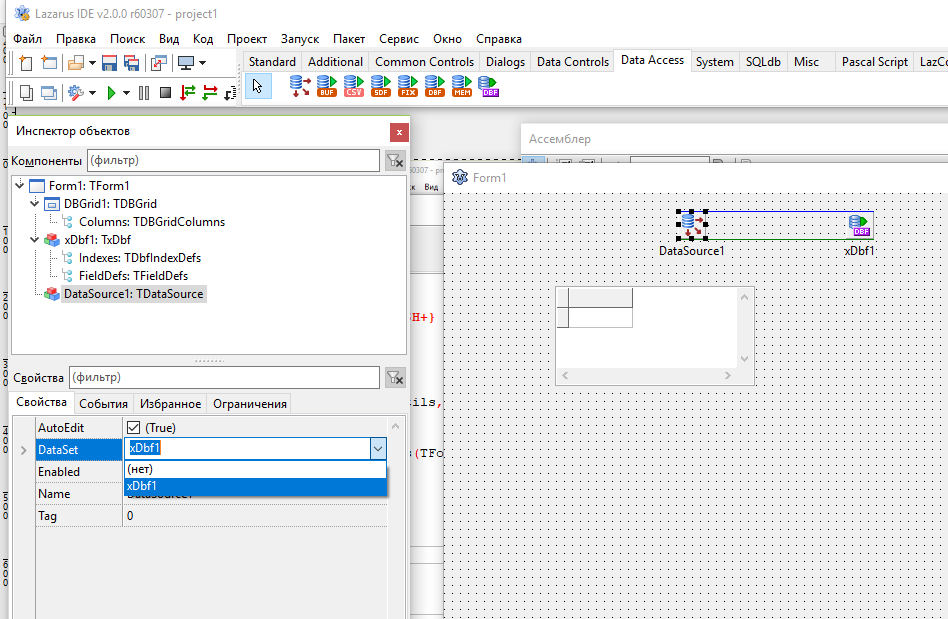
Task: Close the Инспектор объектов panel
Action: click(399, 132)
